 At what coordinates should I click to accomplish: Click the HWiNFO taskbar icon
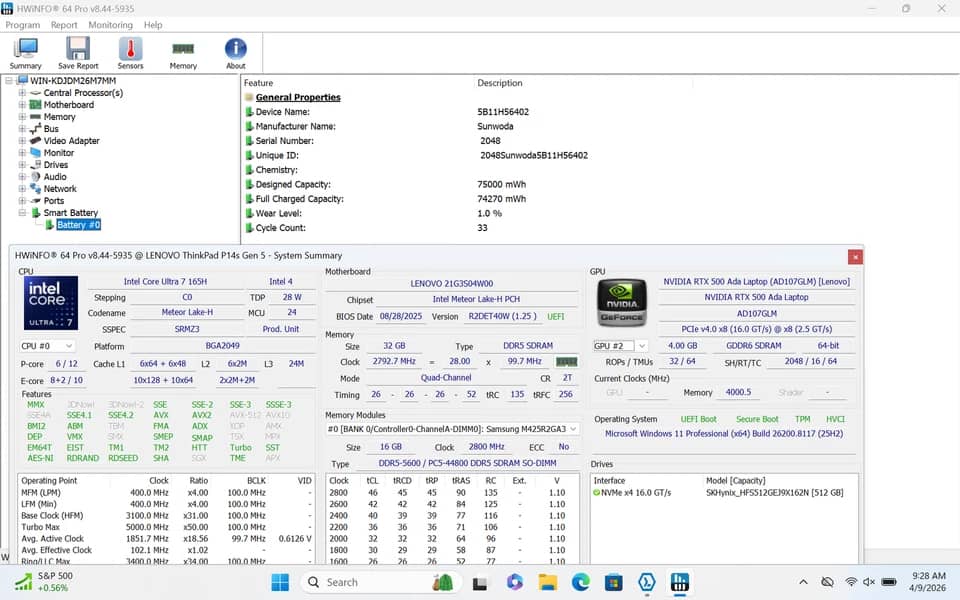(x=680, y=582)
